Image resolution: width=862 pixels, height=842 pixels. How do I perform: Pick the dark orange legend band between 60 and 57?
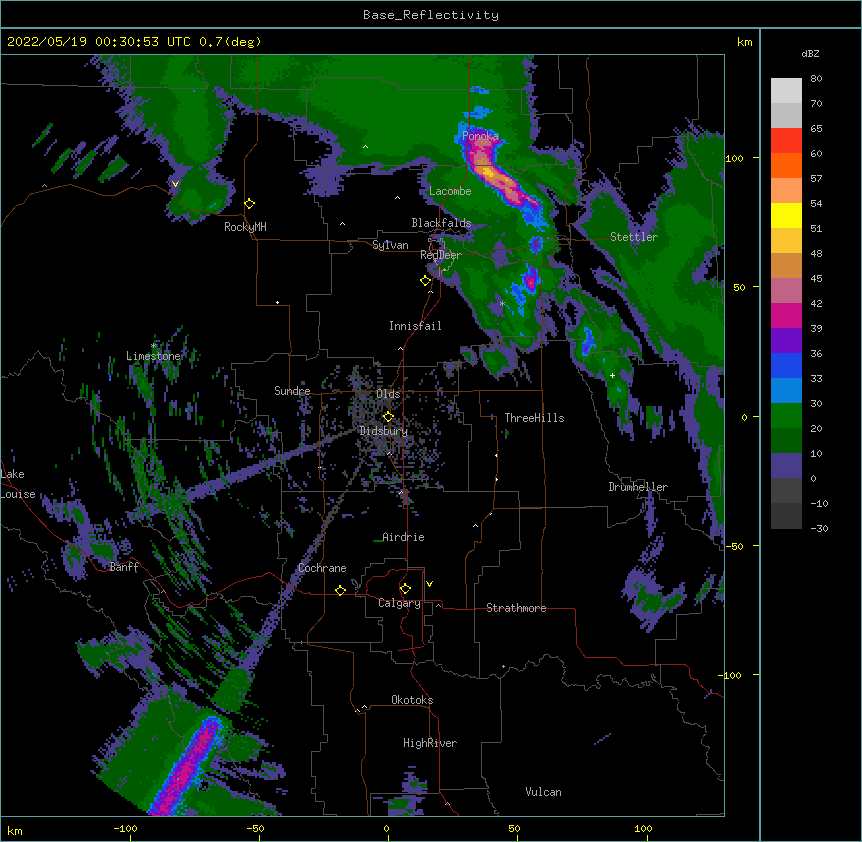786,166
